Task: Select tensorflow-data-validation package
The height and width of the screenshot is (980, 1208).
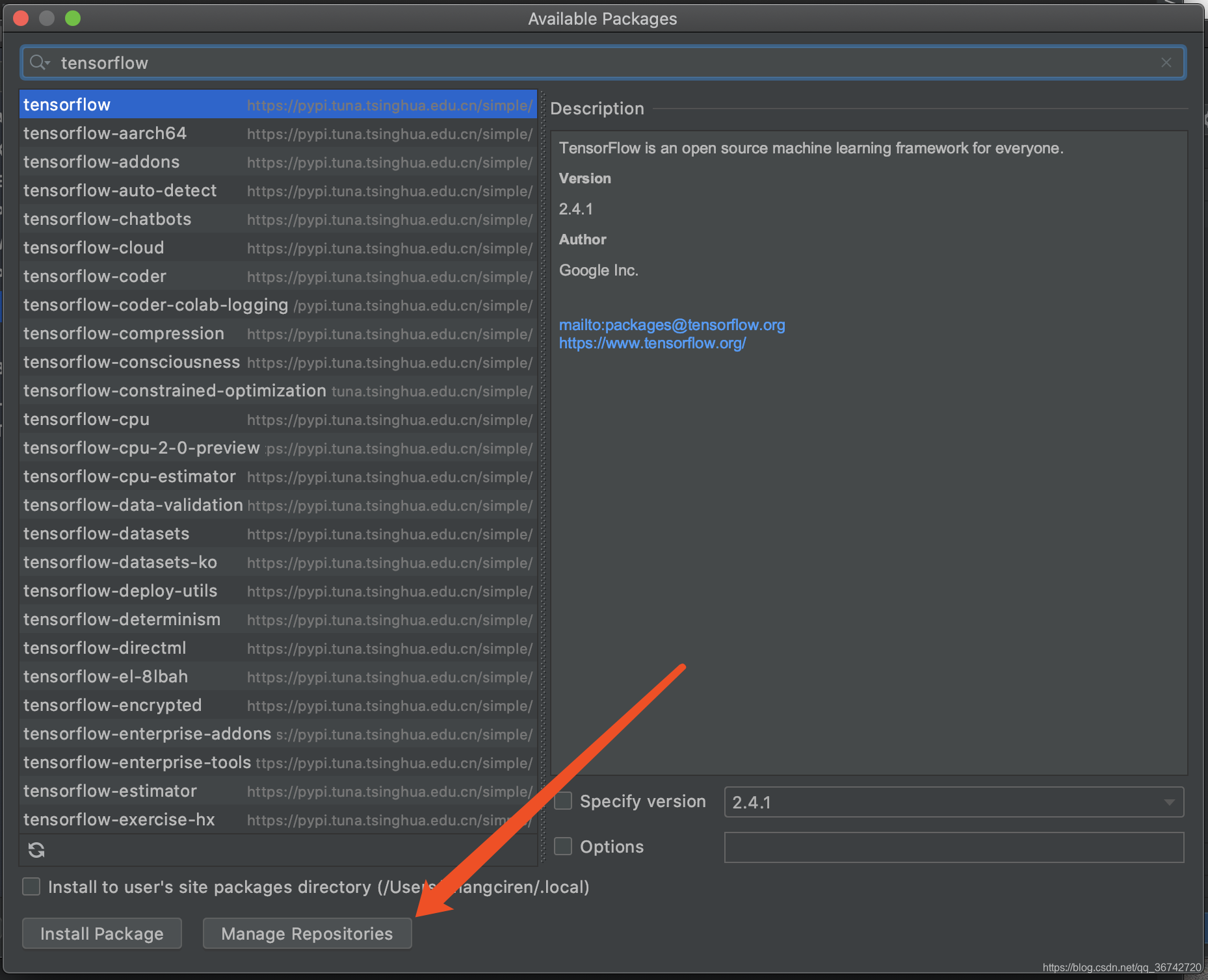Action: (278, 505)
